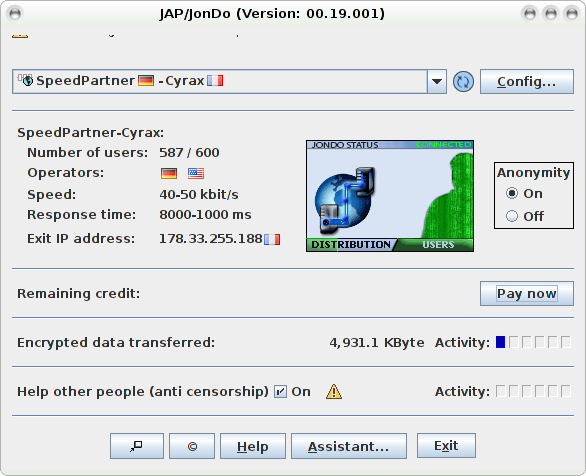Click the compact view window icon button
This screenshot has height=476, width=586.
(x=137, y=446)
